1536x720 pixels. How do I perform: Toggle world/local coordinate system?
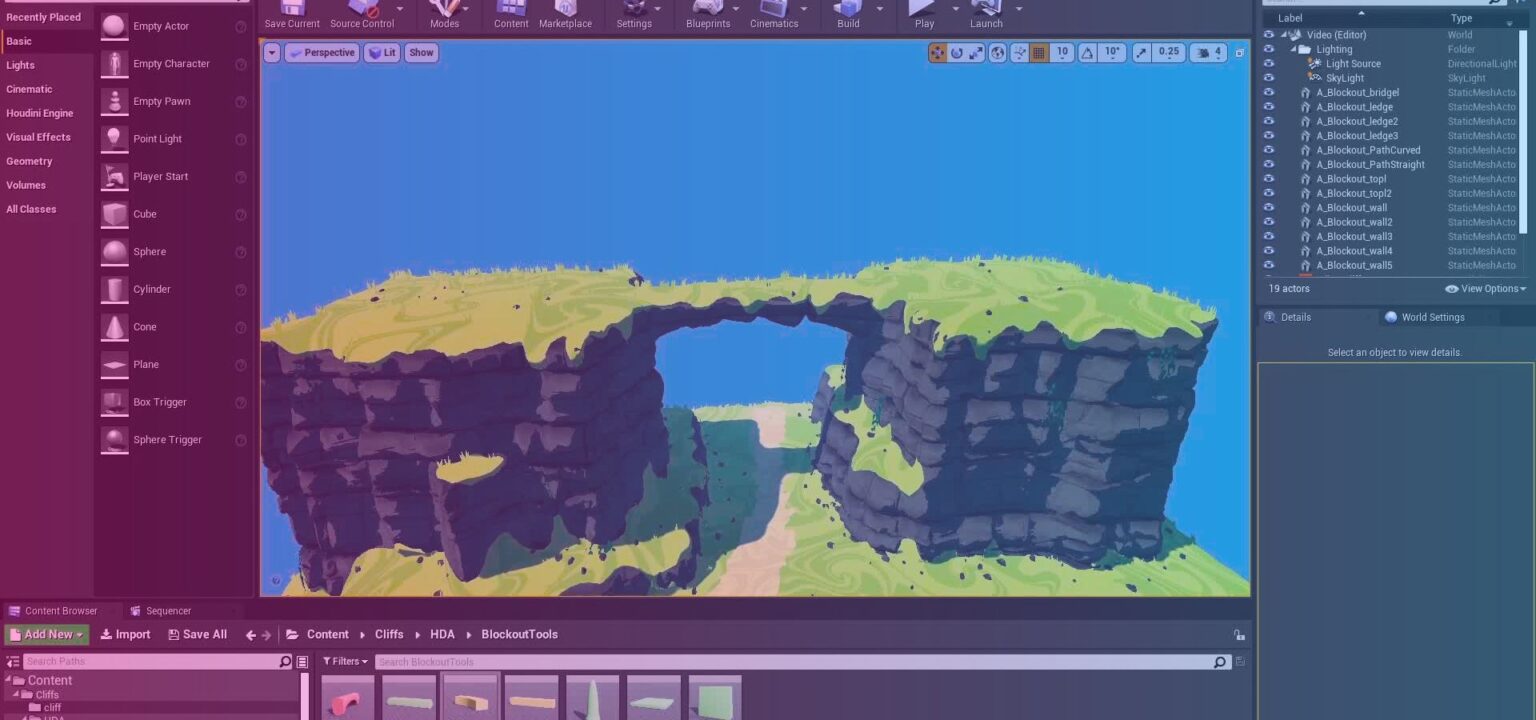pos(997,52)
